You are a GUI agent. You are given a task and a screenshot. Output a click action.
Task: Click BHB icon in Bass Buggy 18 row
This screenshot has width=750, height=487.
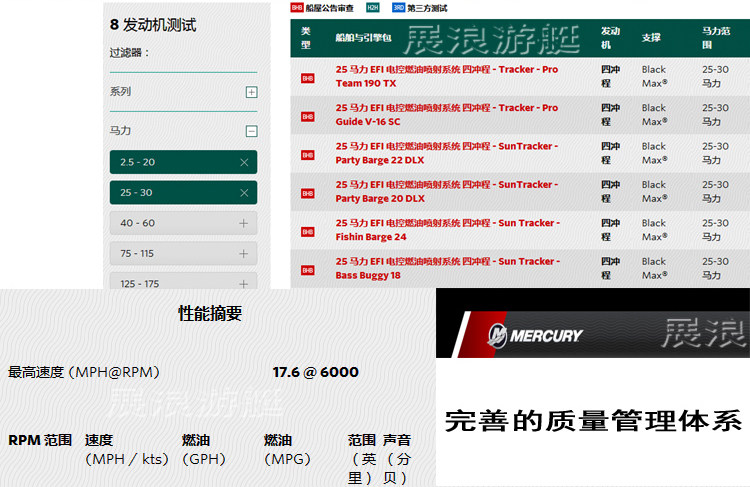click(308, 270)
